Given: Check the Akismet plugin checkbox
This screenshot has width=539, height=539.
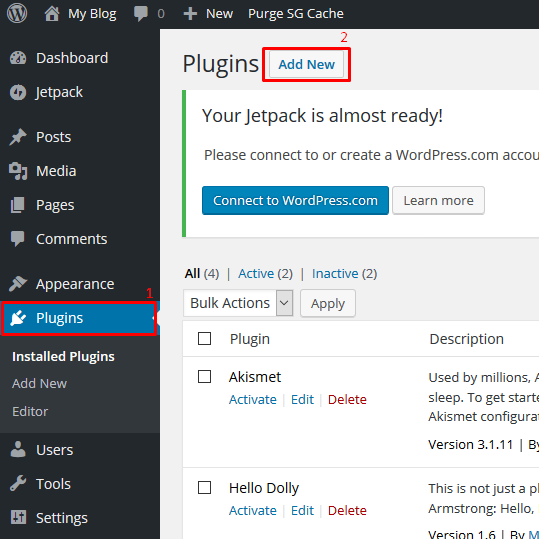Looking at the screenshot, I should click(x=205, y=376).
